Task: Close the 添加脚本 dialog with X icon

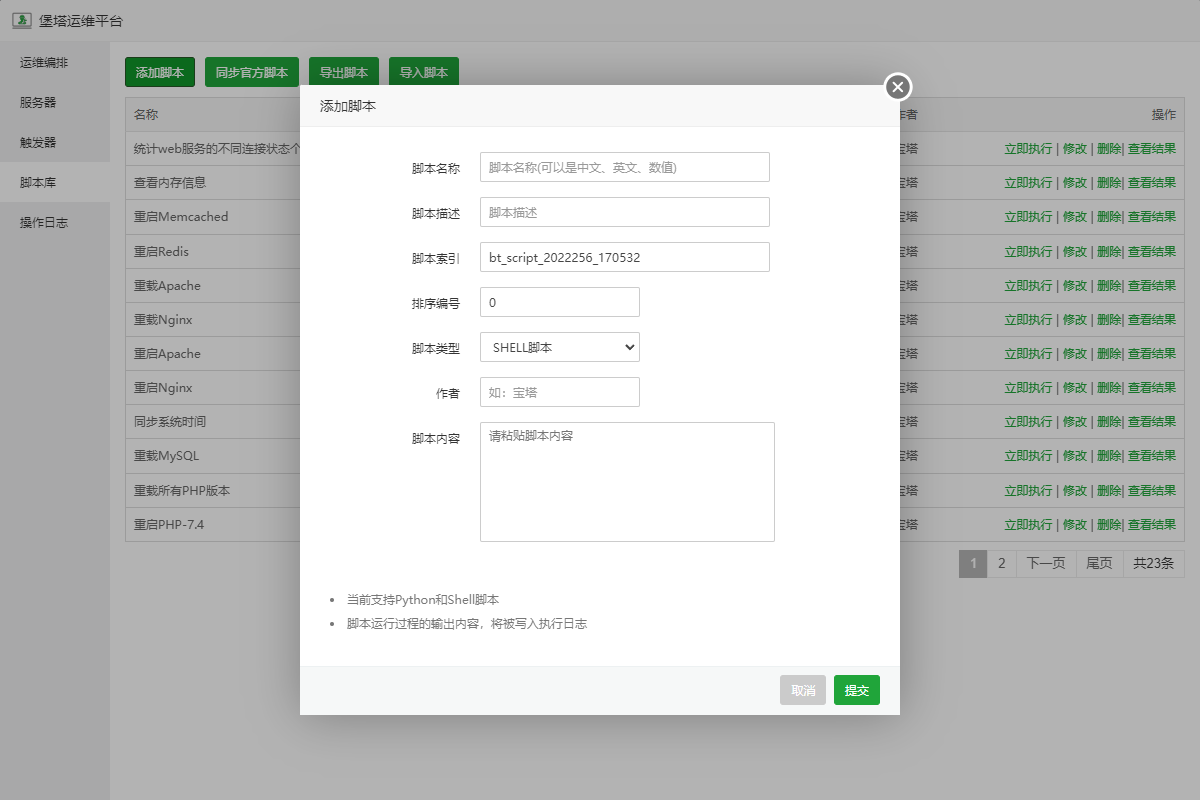Action: [x=898, y=87]
